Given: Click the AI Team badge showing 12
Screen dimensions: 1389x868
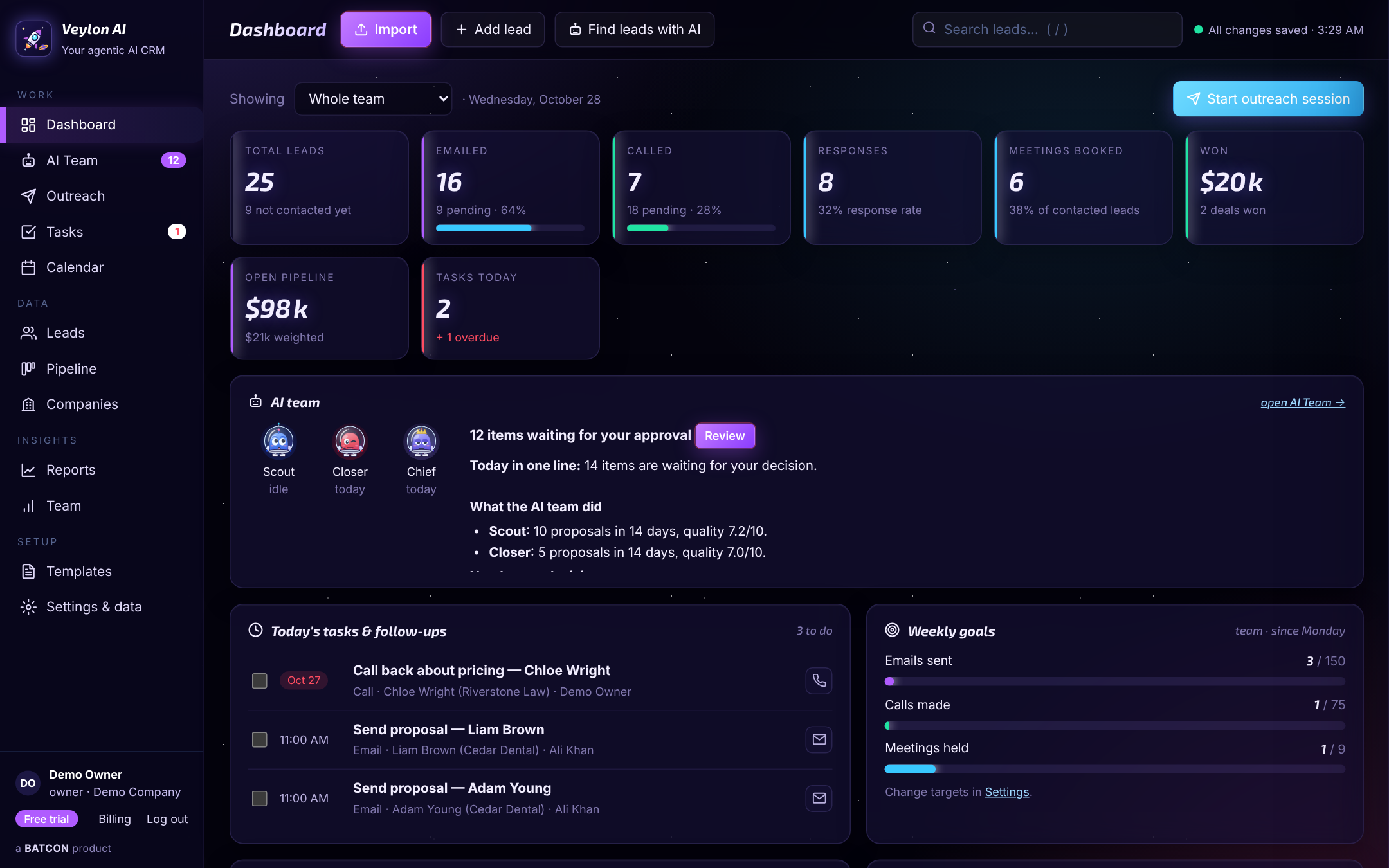Looking at the screenshot, I should (x=173, y=160).
